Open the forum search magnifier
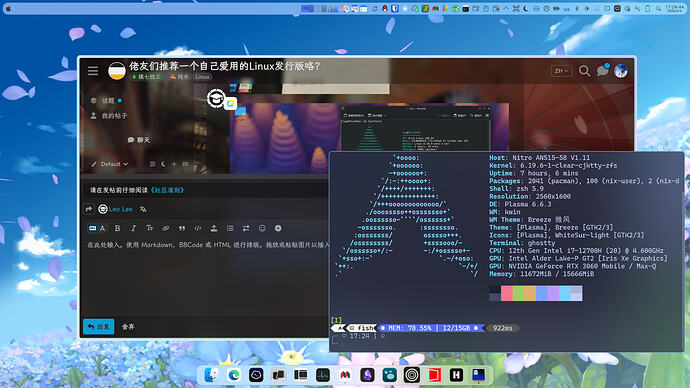Screen dimensions: 690x388 click(x=584, y=71)
